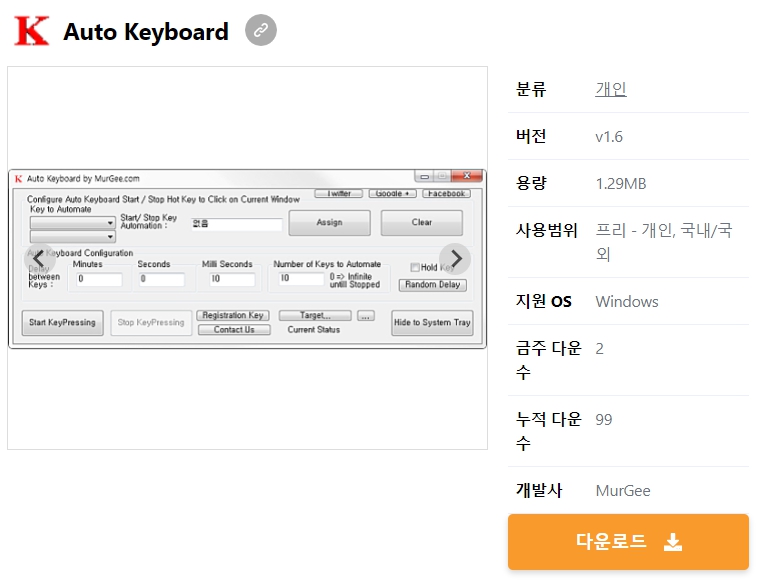Click the file size text 1.29MB
Viewport: 757px width, 583px height.
pos(621,183)
